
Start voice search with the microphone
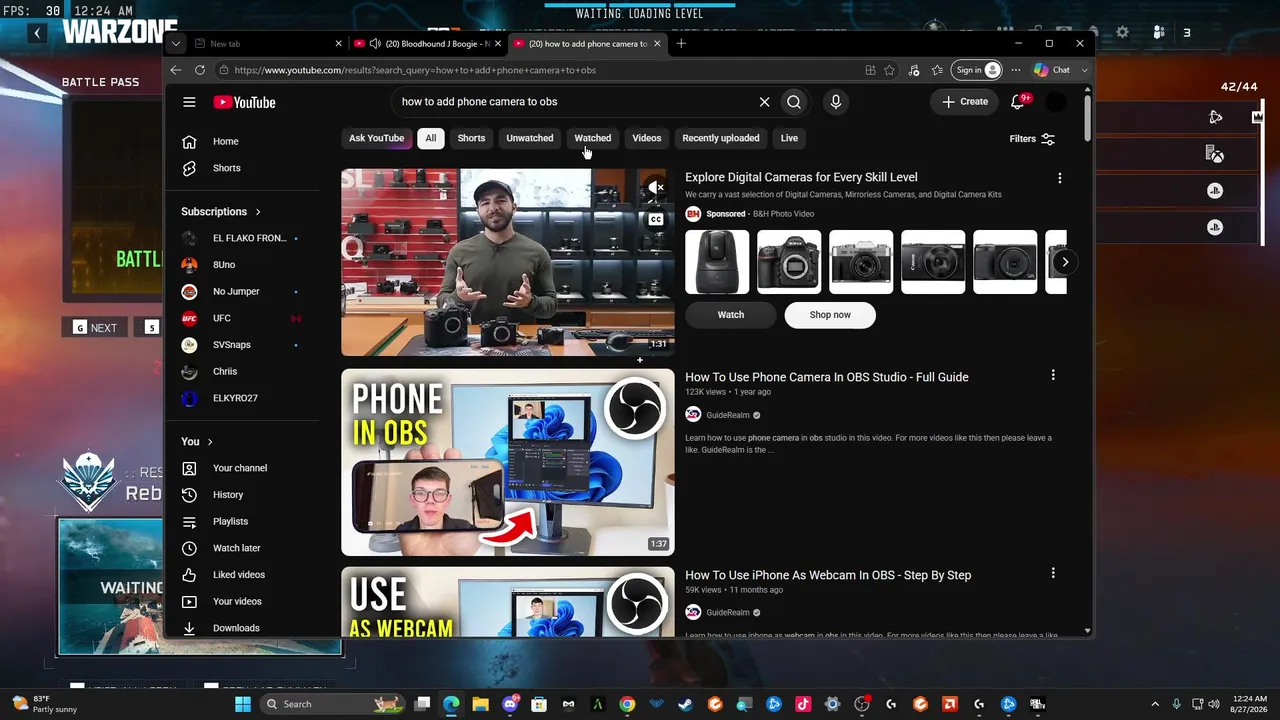pyautogui.click(x=836, y=102)
